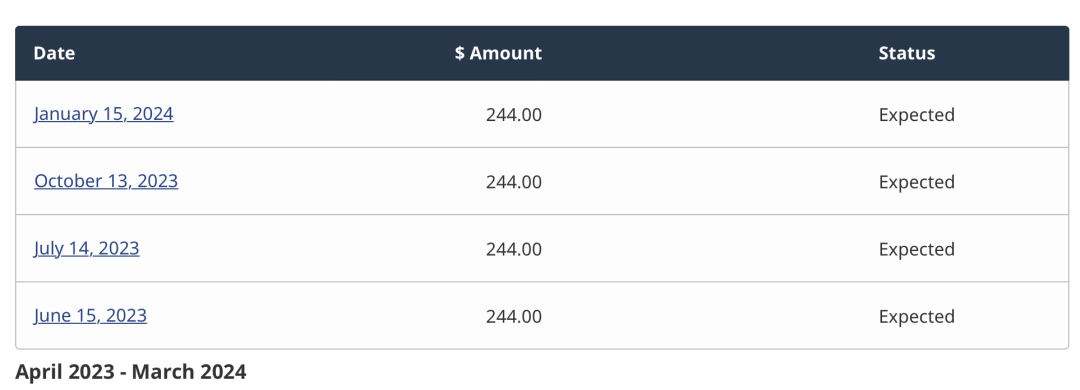This screenshot has width=1080, height=390.
Task: Follow the July 14, 2023 link
Action: (87, 248)
